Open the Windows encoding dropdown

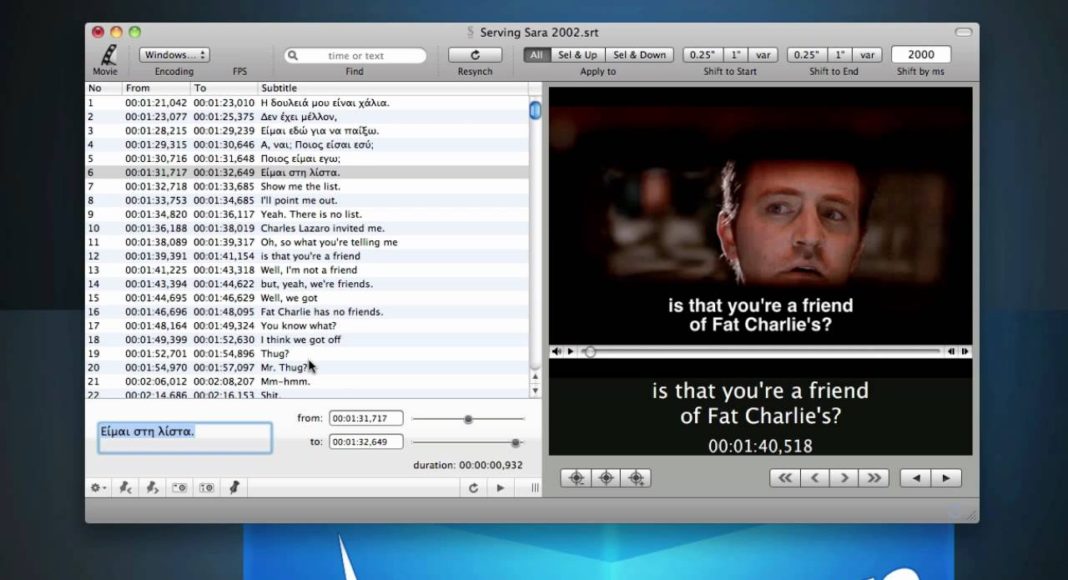[x=174, y=55]
